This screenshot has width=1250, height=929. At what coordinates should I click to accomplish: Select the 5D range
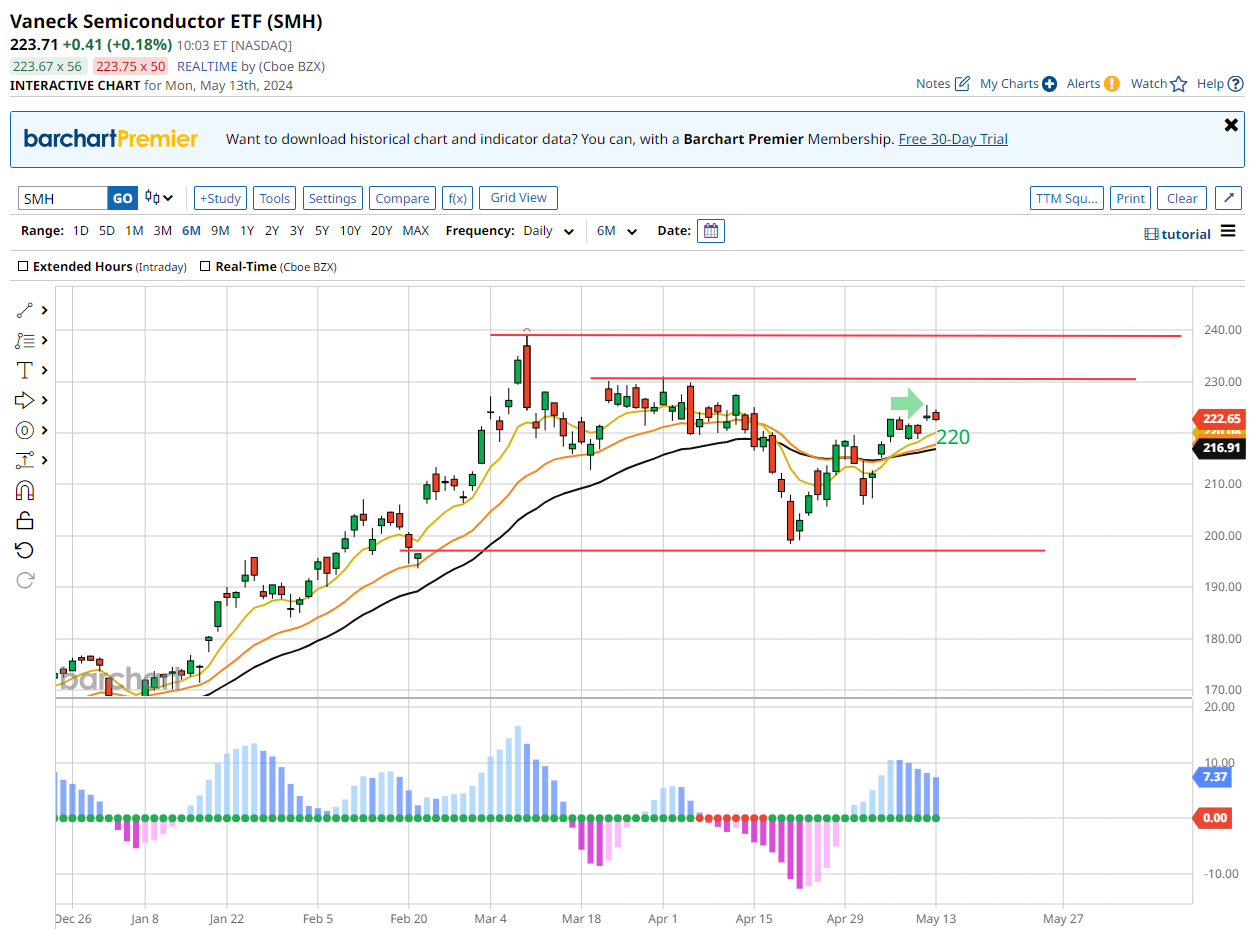107,231
